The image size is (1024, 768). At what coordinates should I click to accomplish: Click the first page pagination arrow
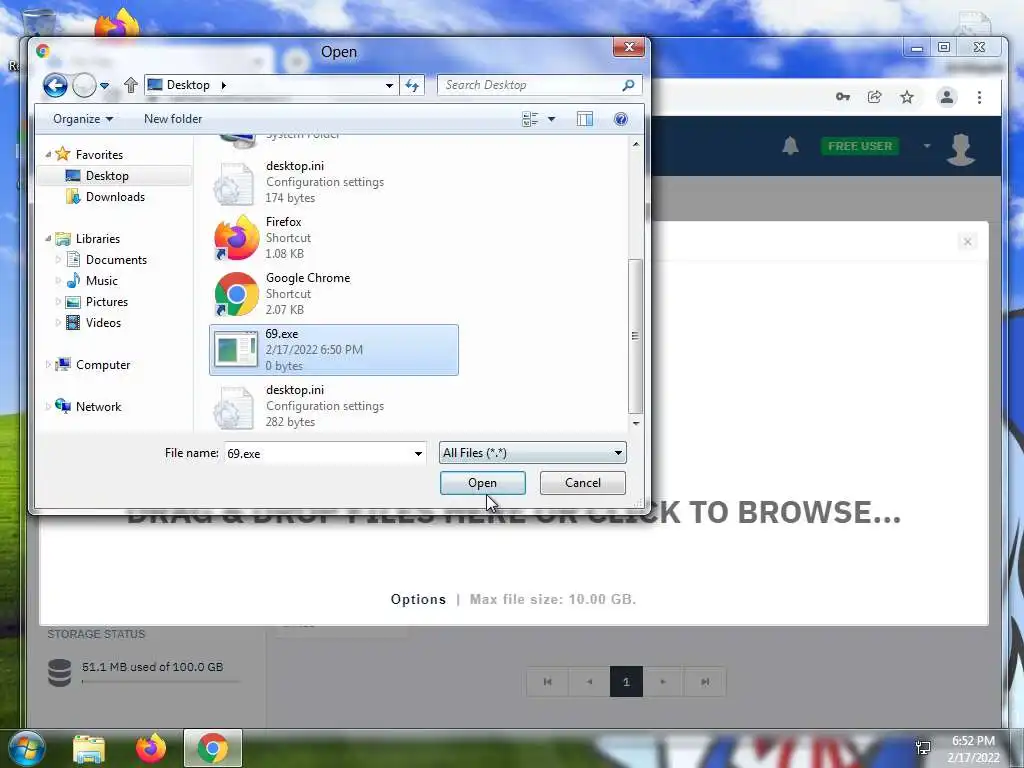(548, 682)
